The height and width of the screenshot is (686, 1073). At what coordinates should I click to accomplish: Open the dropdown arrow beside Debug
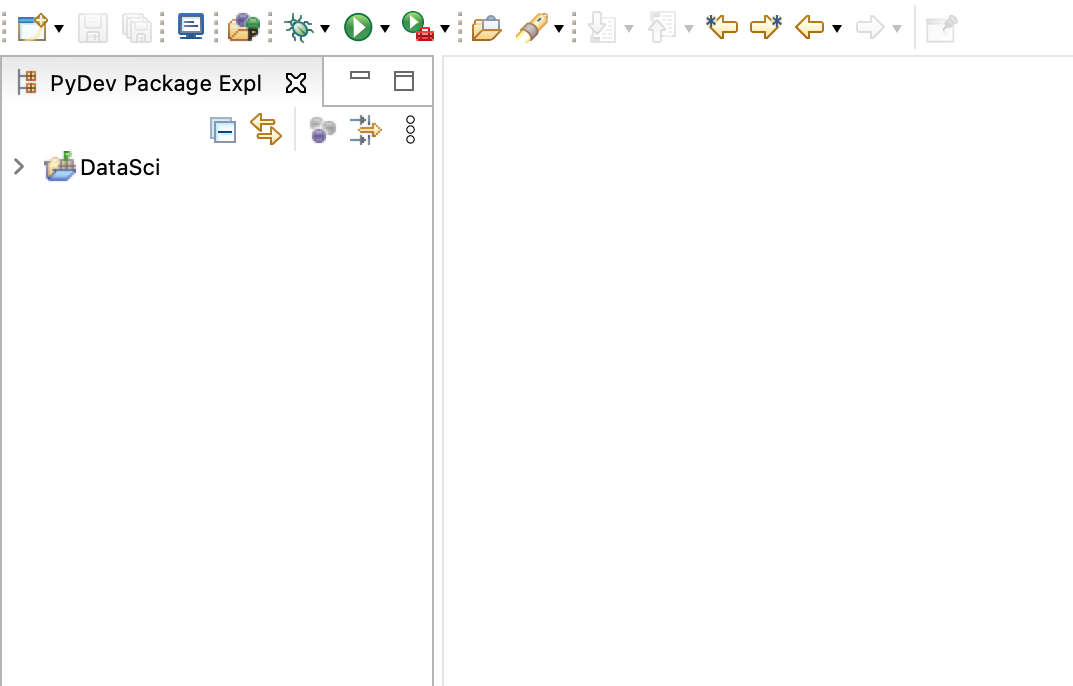click(x=324, y=29)
